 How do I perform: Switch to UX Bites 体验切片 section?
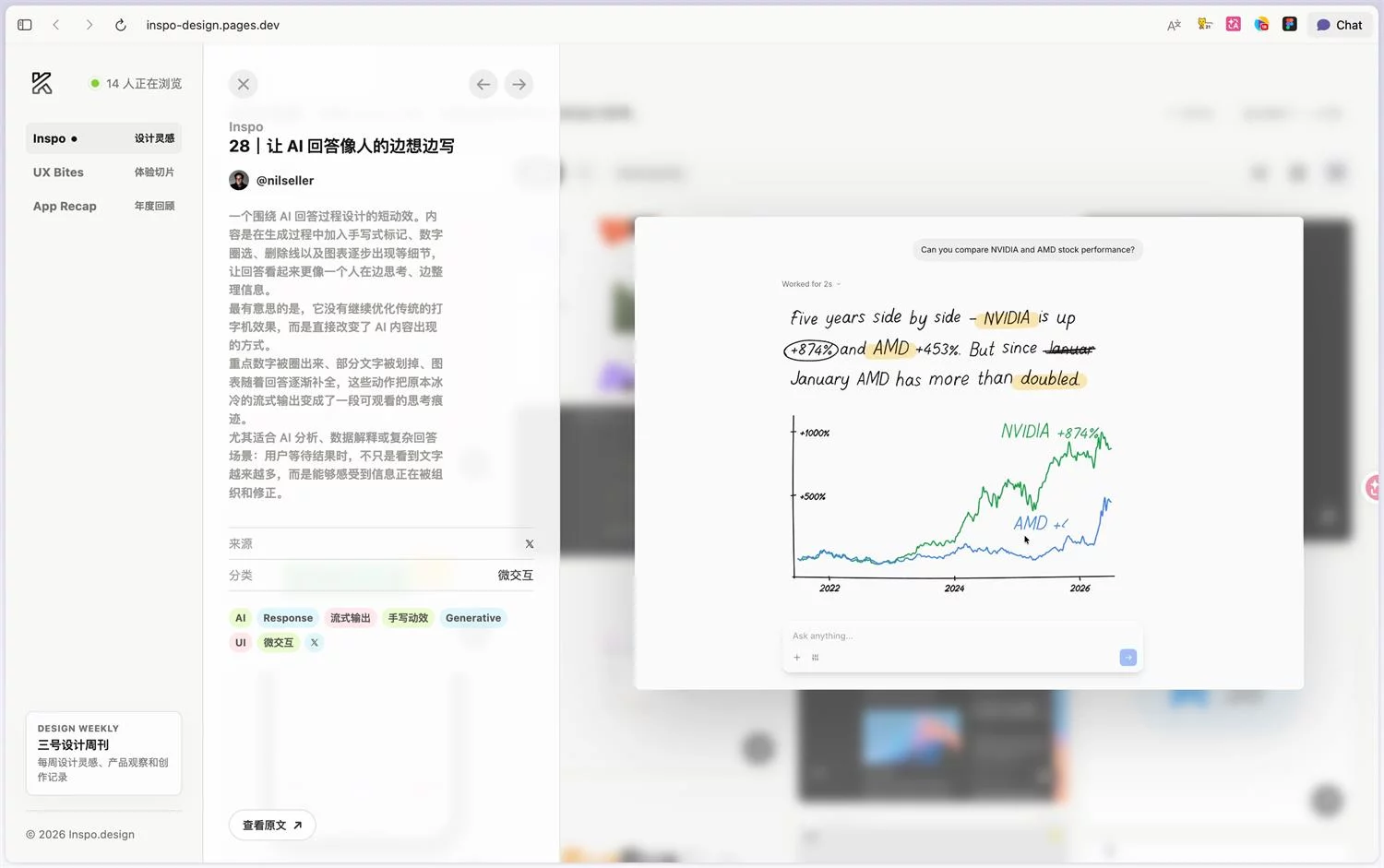tap(103, 172)
